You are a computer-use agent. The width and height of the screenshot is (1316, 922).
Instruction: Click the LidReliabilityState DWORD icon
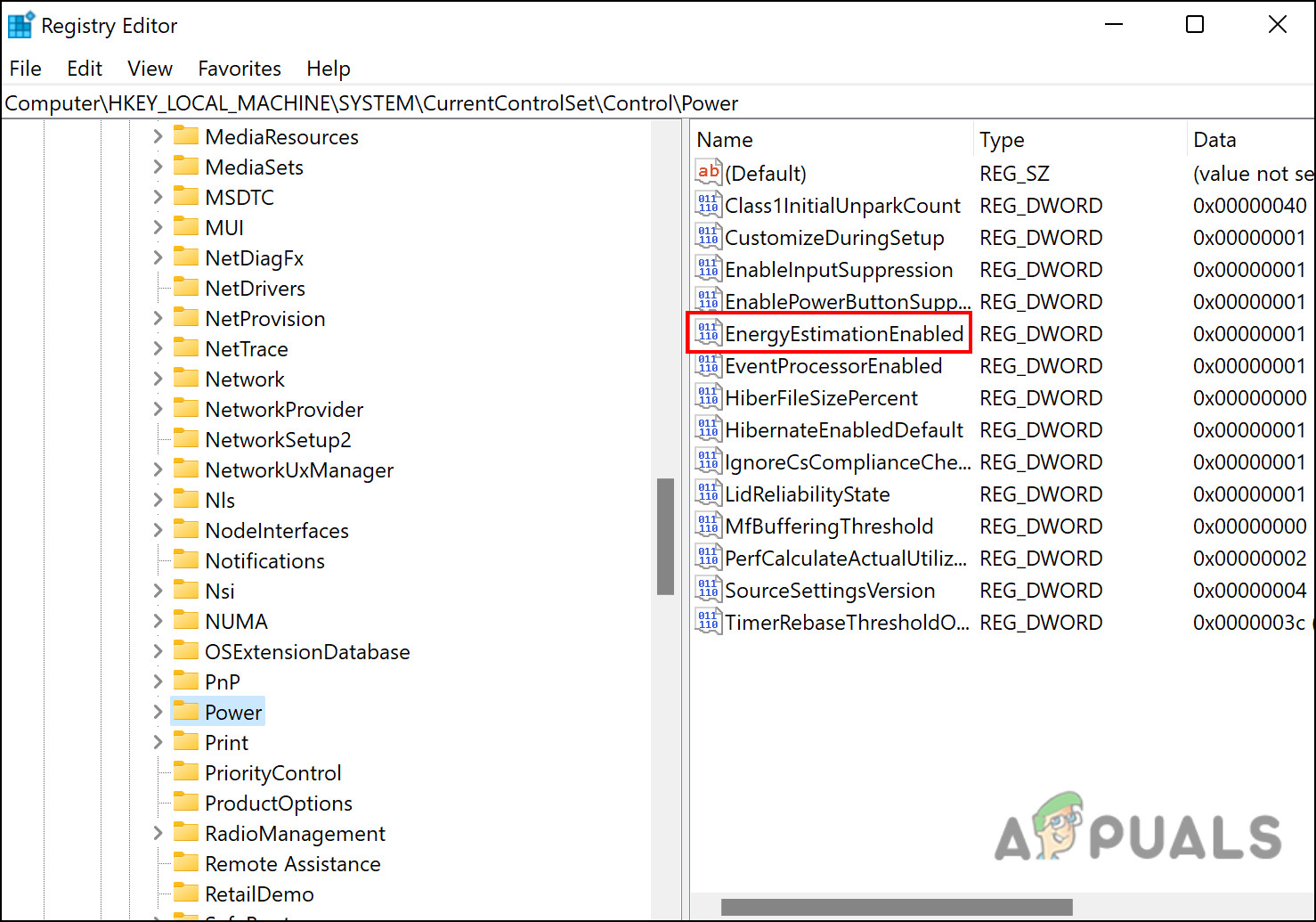709,494
